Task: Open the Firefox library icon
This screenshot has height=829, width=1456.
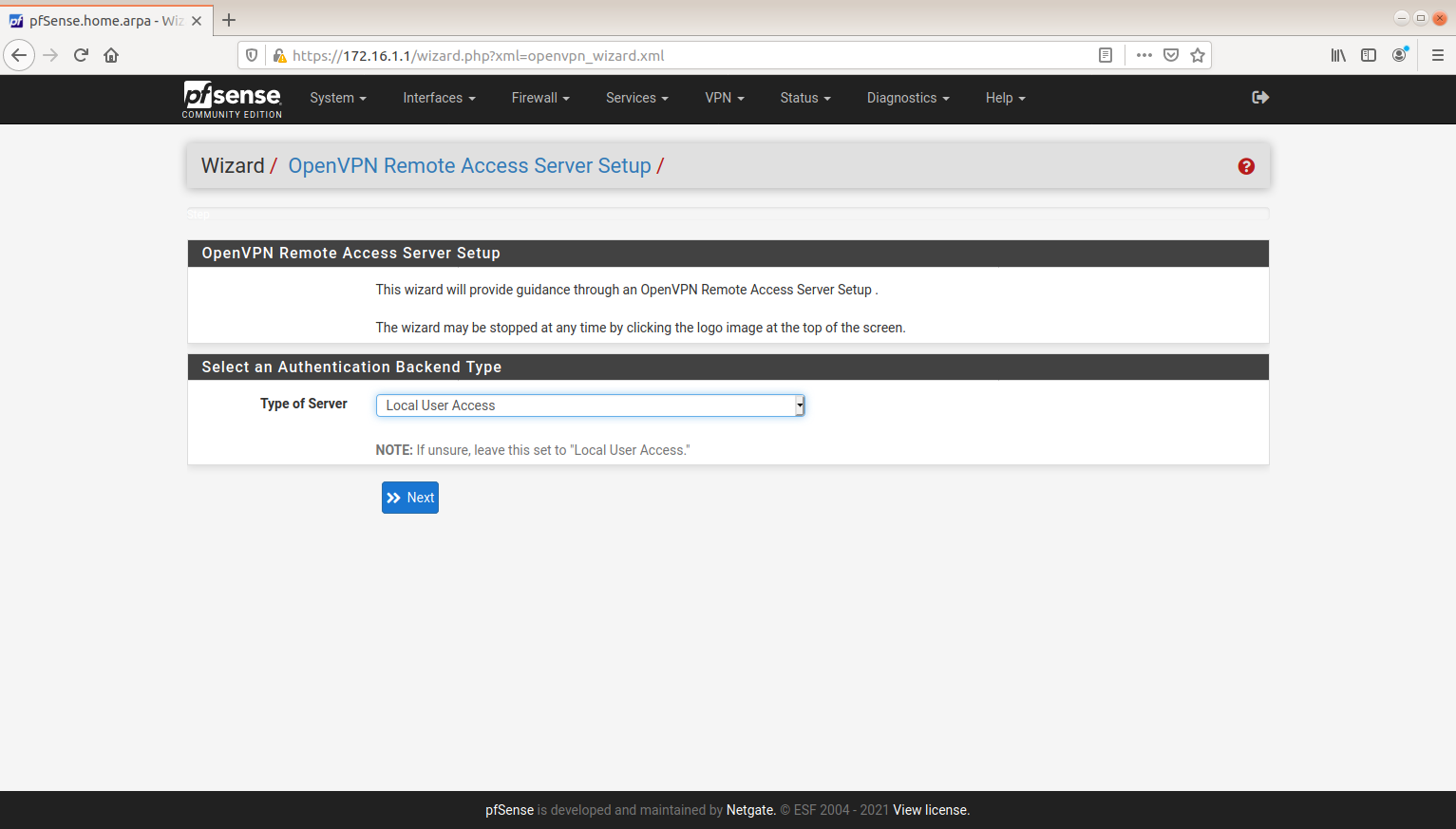Action: point(1338,55)
